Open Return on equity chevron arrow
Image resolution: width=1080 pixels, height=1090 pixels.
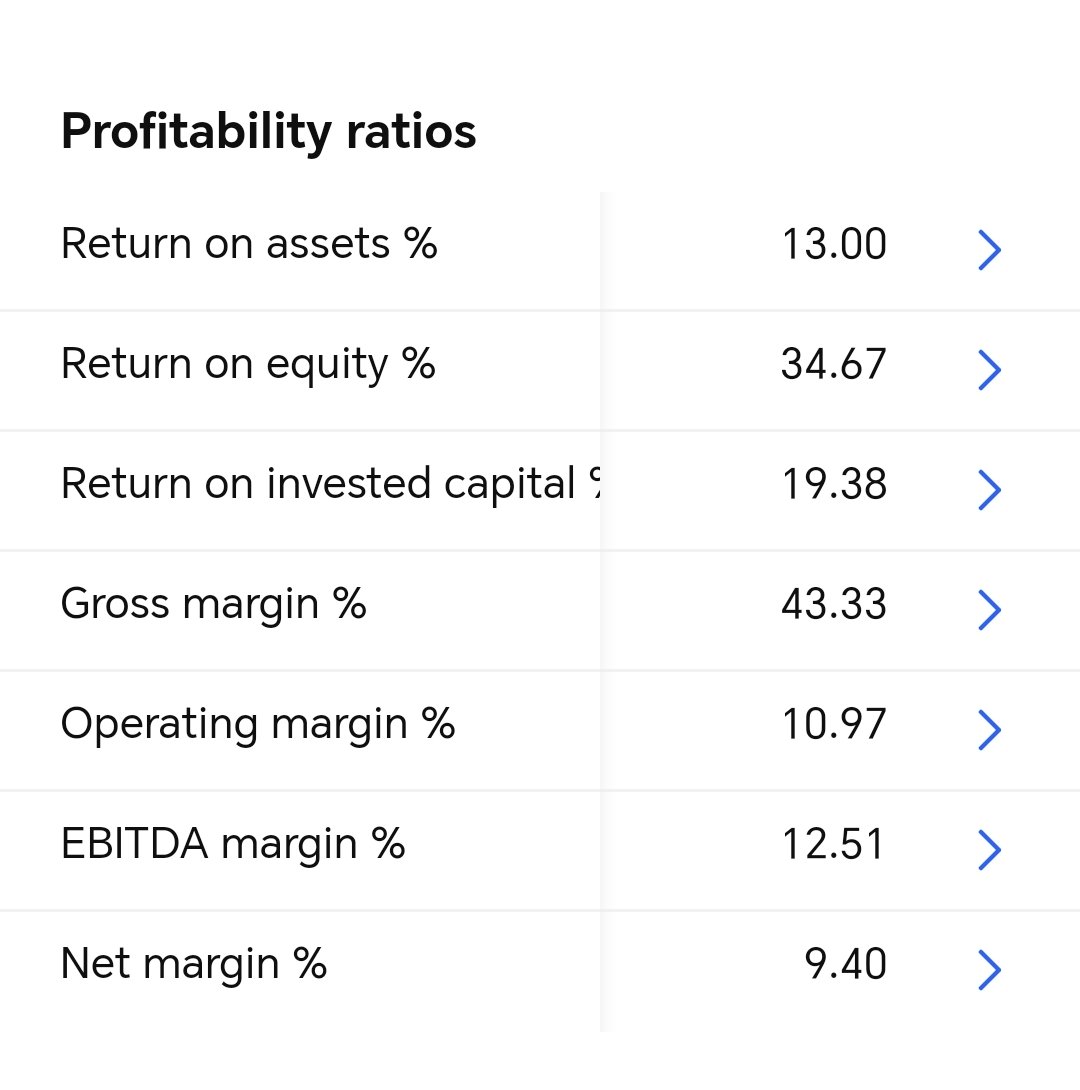990,370
